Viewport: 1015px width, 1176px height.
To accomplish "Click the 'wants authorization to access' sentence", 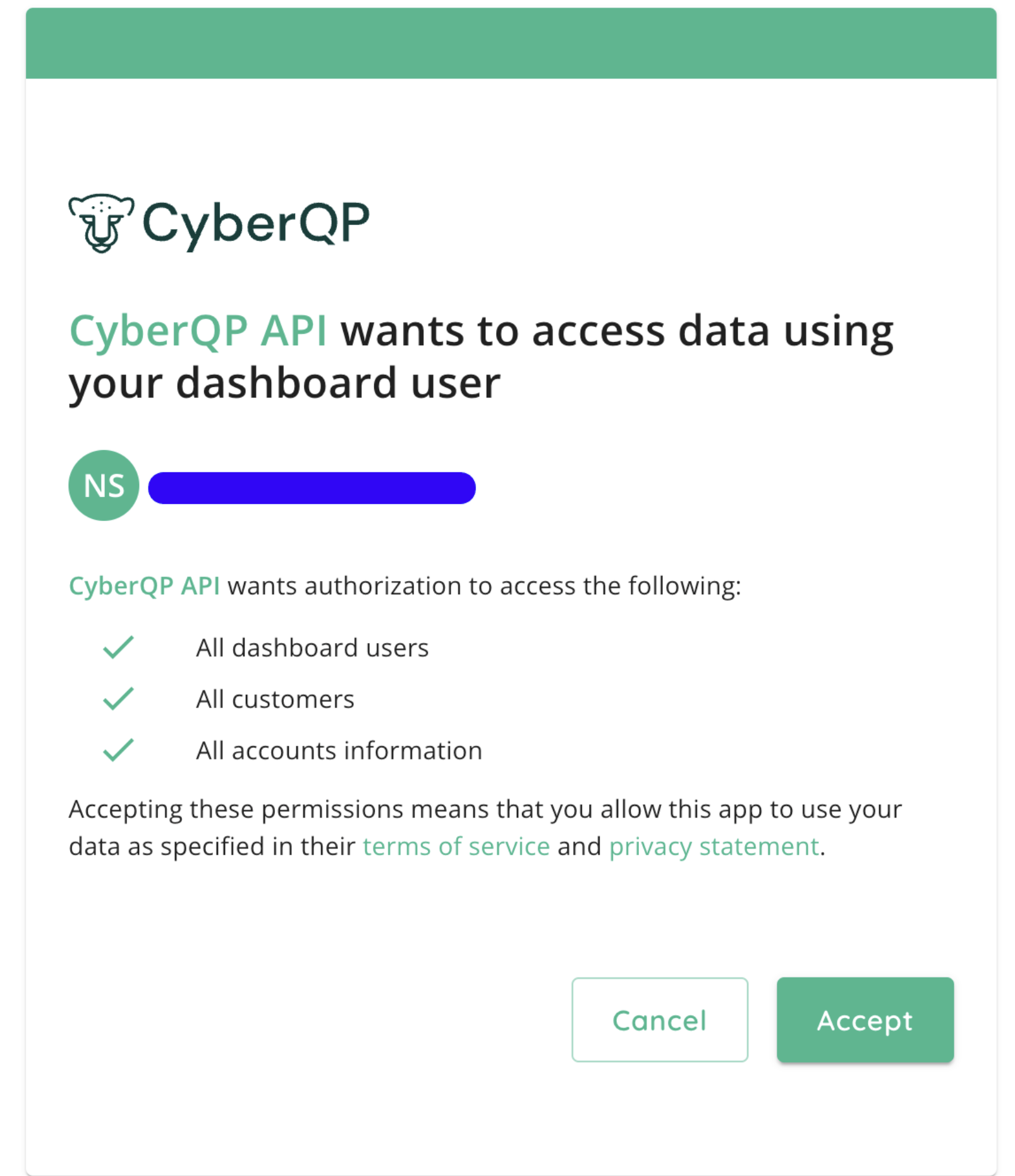I will pyautogui.click(x=484, y=586).
